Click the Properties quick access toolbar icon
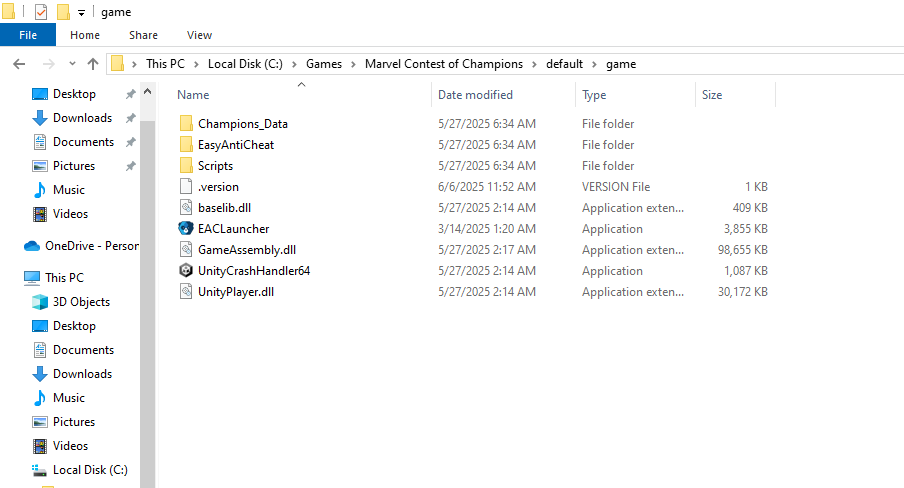Viewport: 904px width, 488px height. coord(41,12)
